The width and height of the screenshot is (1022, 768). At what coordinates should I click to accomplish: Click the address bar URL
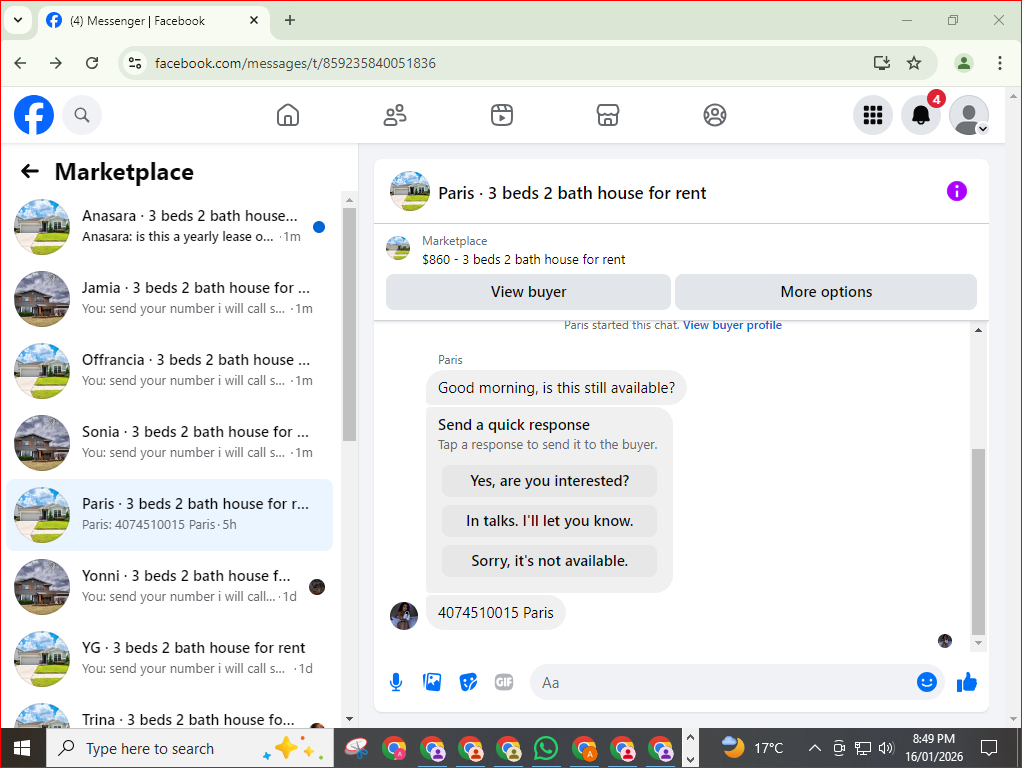pos(295,63)
